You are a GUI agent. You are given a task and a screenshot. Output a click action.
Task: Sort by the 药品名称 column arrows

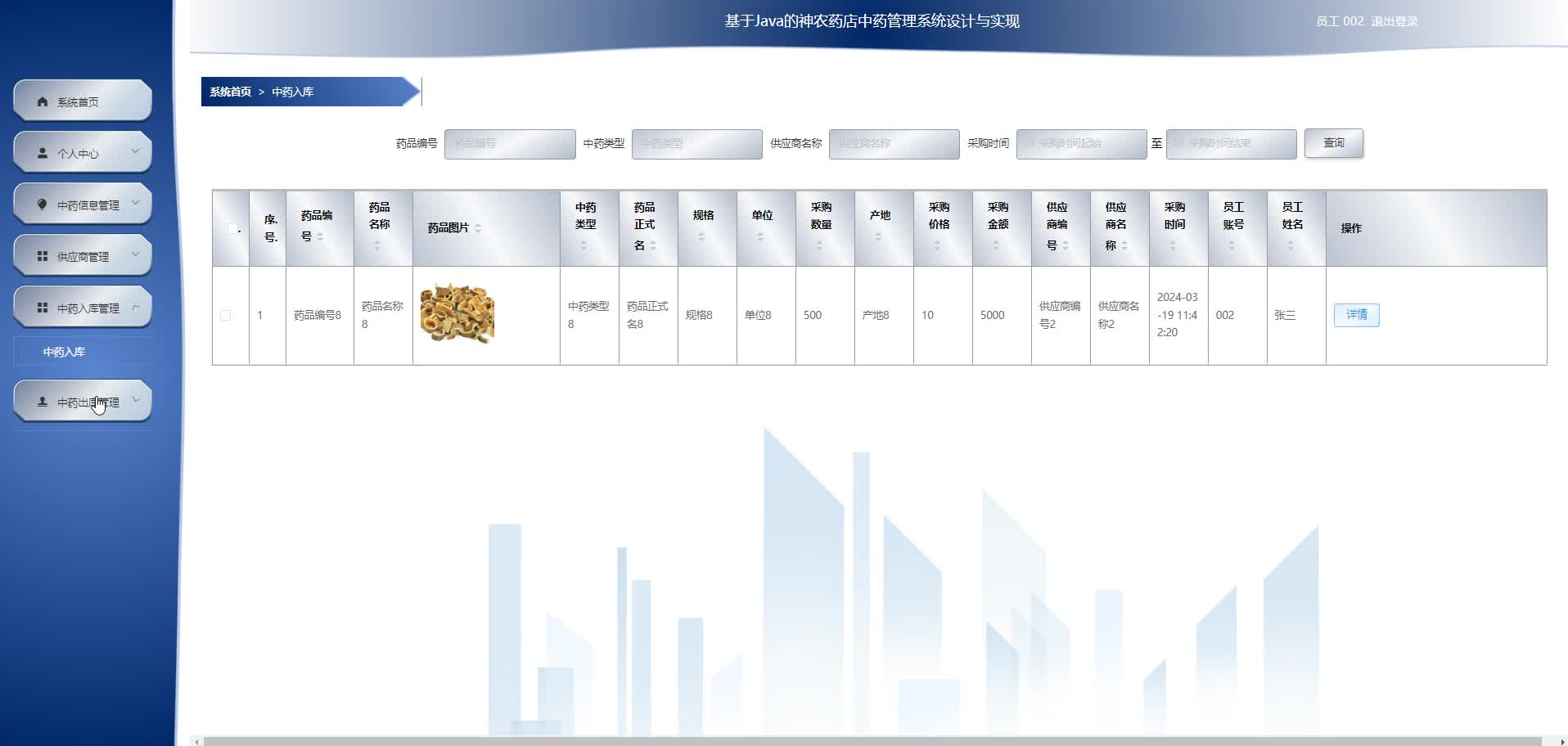coord(377,245)
